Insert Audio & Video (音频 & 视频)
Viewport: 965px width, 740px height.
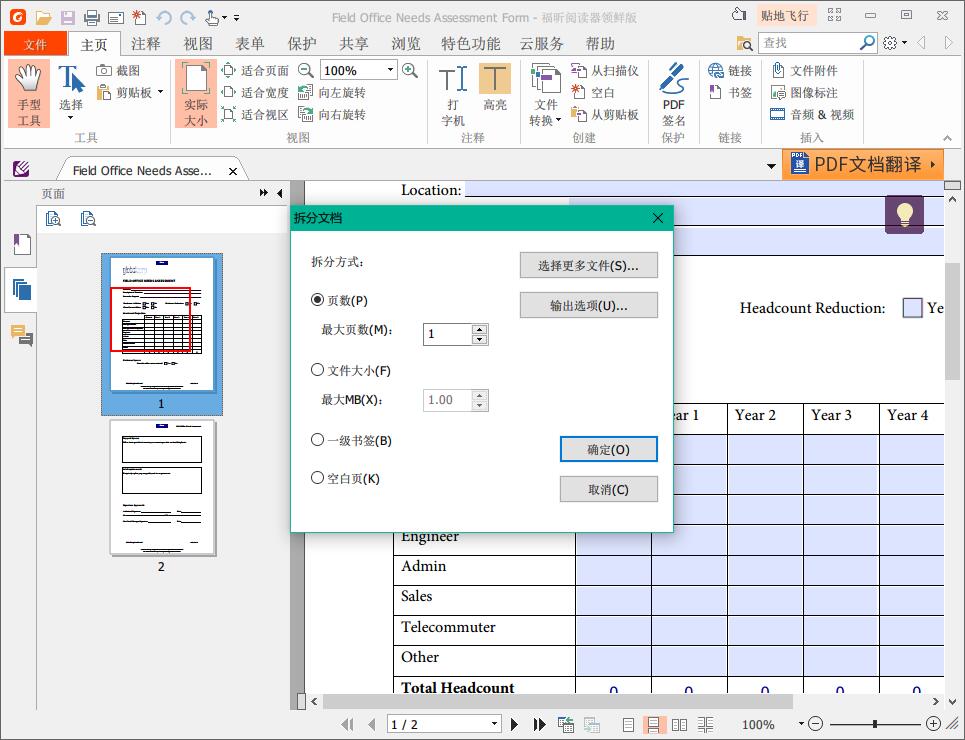pos(812,115)
